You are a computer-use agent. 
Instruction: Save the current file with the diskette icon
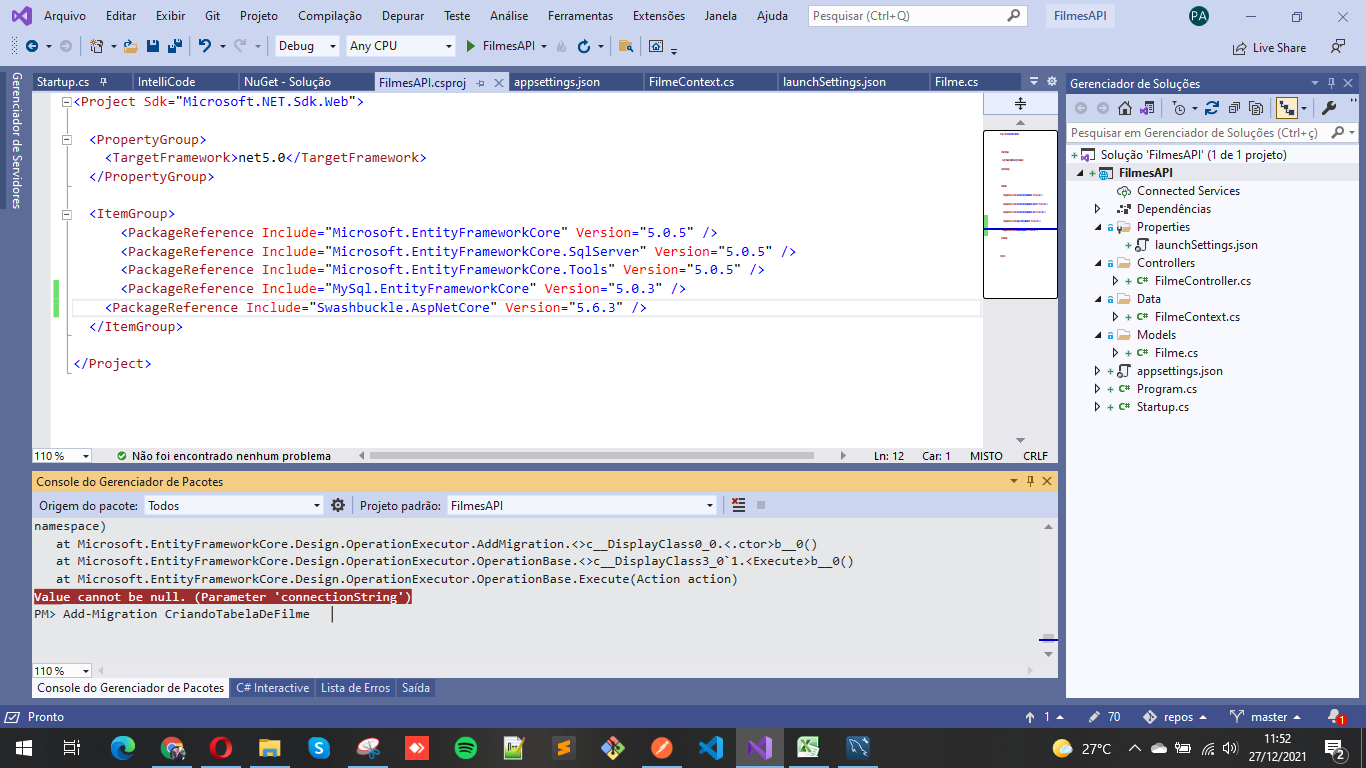(153, 46)
